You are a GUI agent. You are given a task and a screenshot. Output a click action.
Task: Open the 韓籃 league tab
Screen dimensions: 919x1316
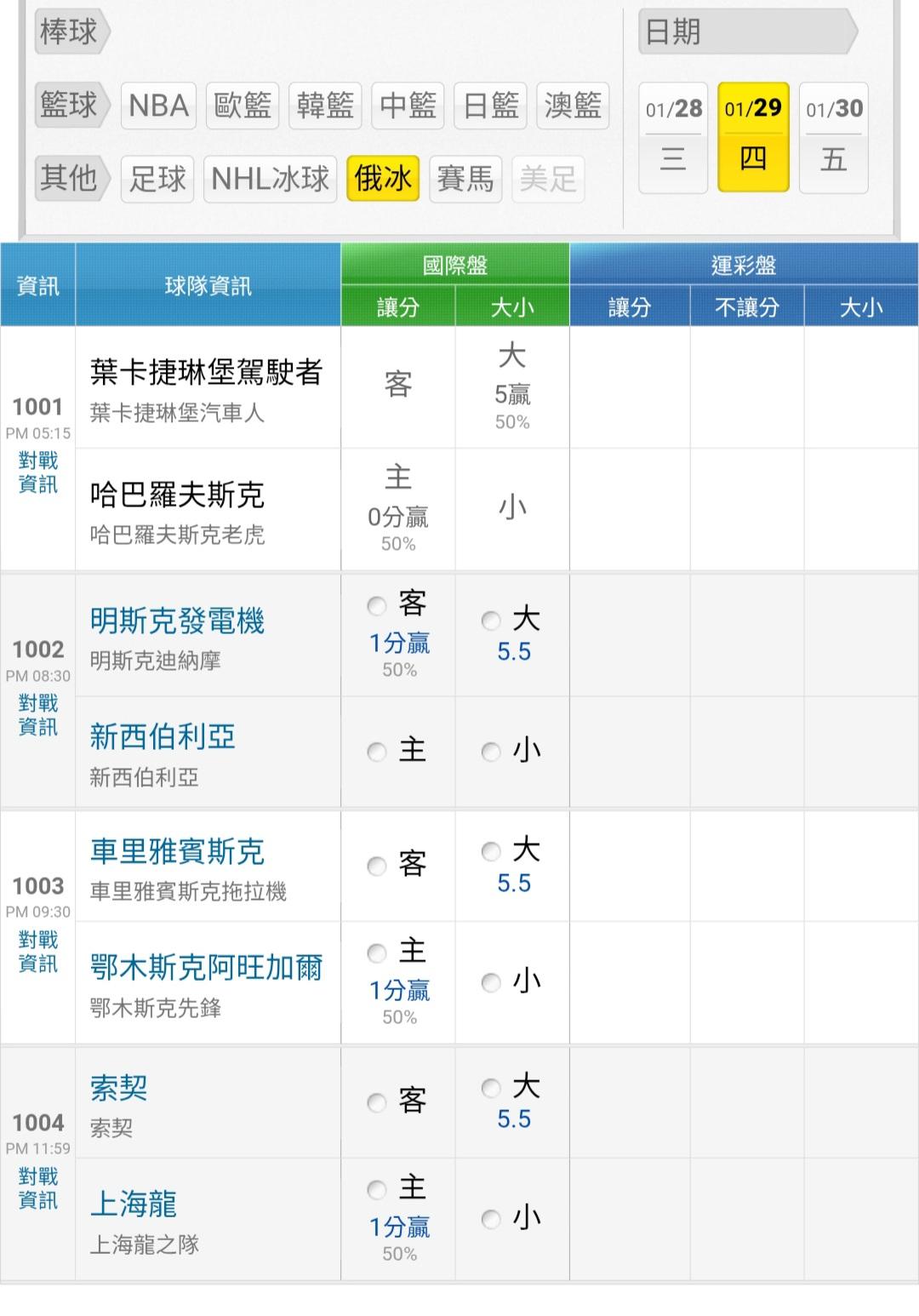[x=325, y=106]
